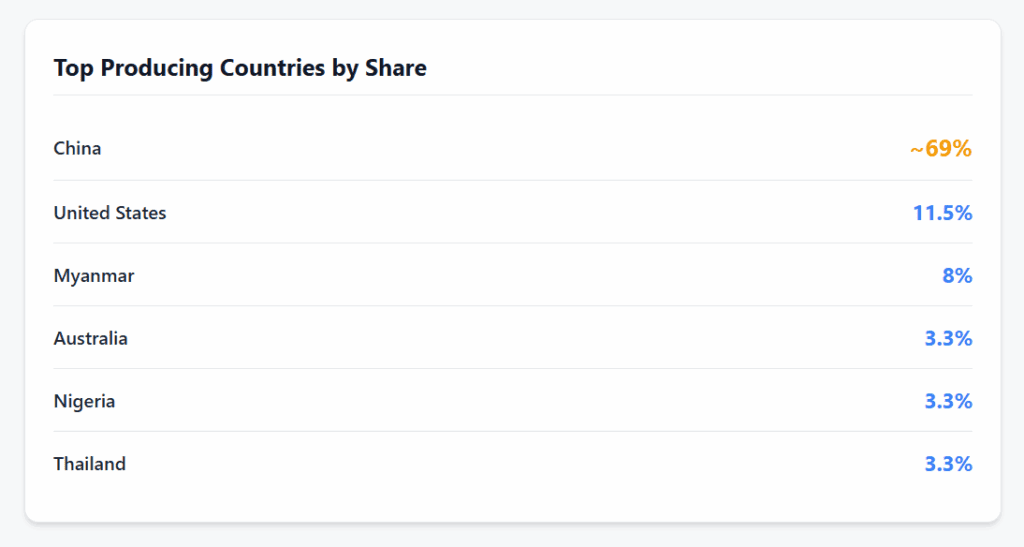The width and height of the screenshot is (1024, 547).
Task: Click the 8% share value
Action: point(957,276)
